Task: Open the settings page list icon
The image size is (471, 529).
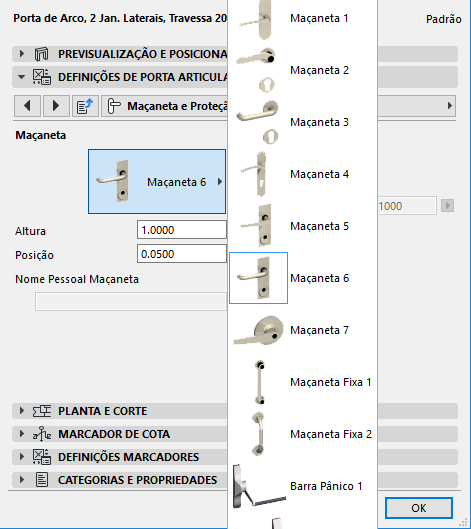Action: (x=85, y=106)
